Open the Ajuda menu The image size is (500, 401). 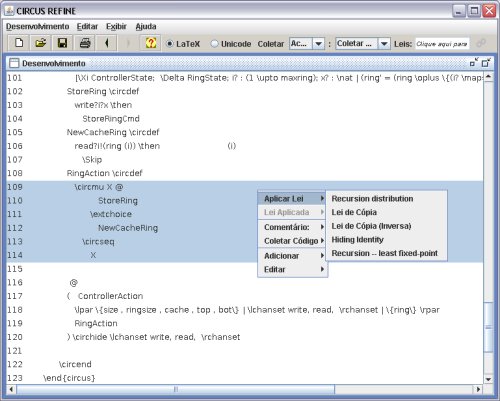tap(146, 26)
